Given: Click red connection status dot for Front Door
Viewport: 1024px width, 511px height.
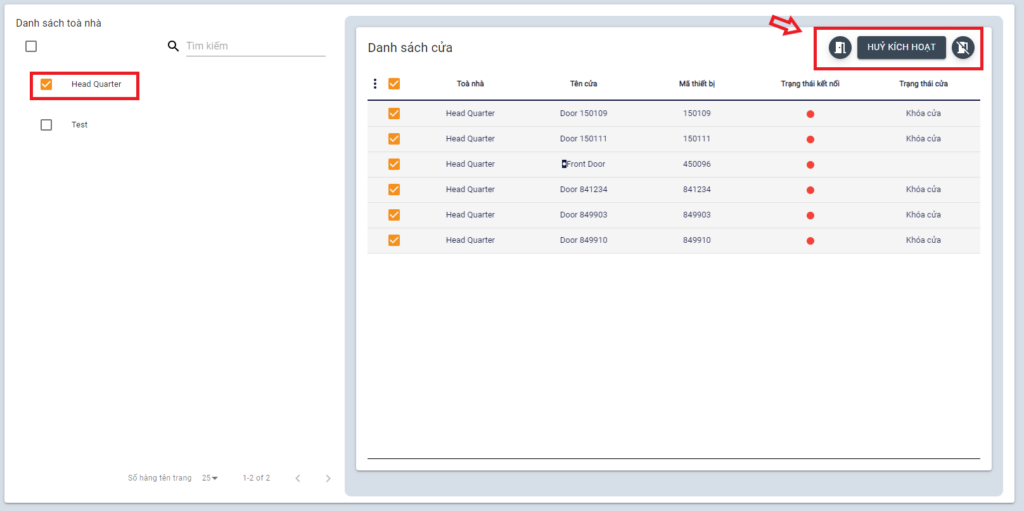Looking at the screenshot, I should pos(810,164).
